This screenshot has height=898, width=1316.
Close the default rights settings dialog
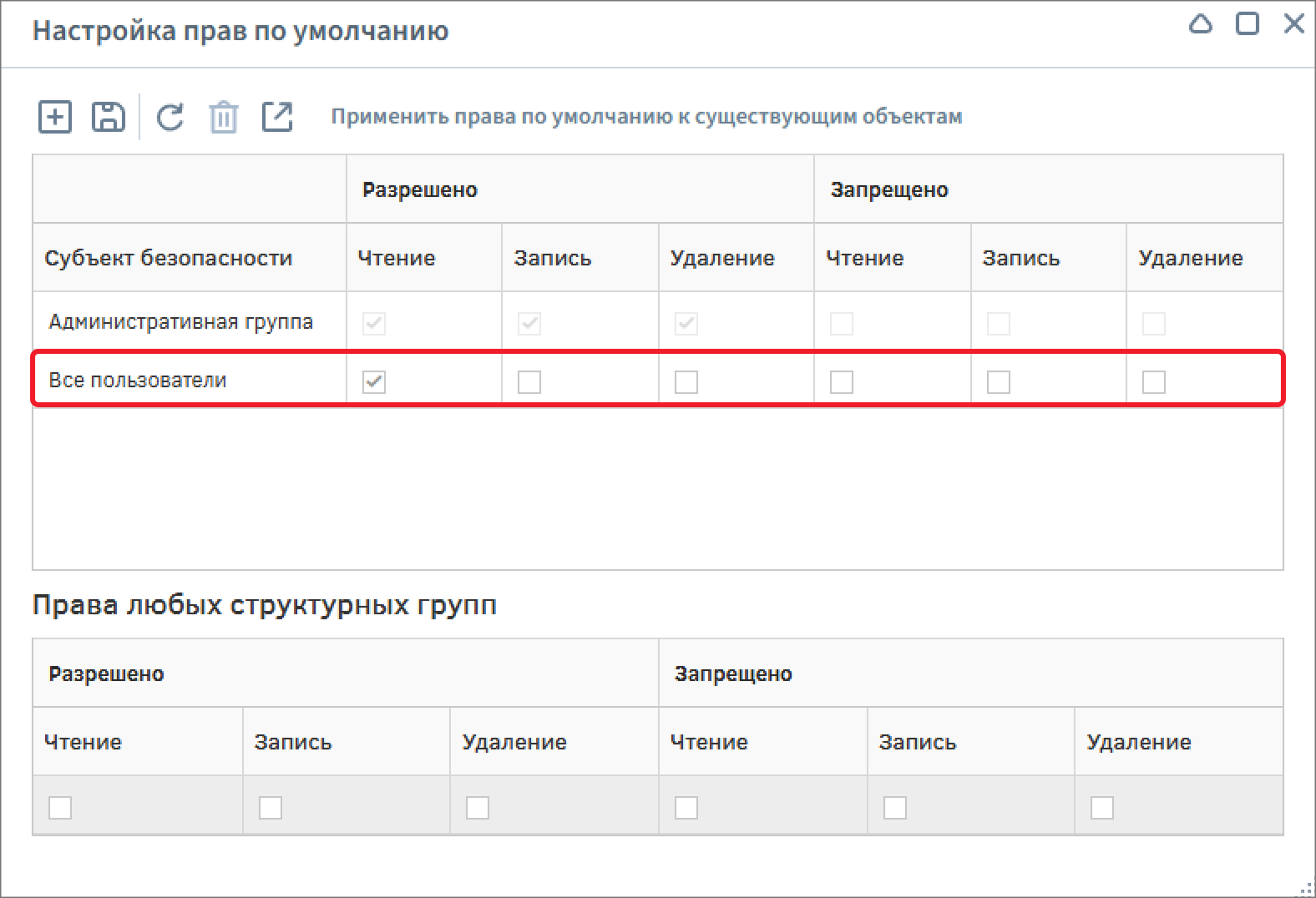click(x=1293, y=24)
